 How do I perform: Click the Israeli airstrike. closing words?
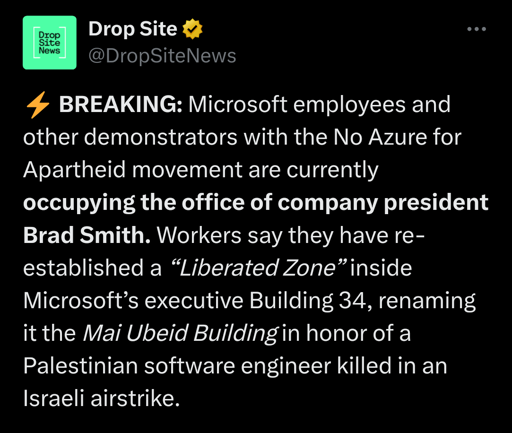tap(101, 398)
